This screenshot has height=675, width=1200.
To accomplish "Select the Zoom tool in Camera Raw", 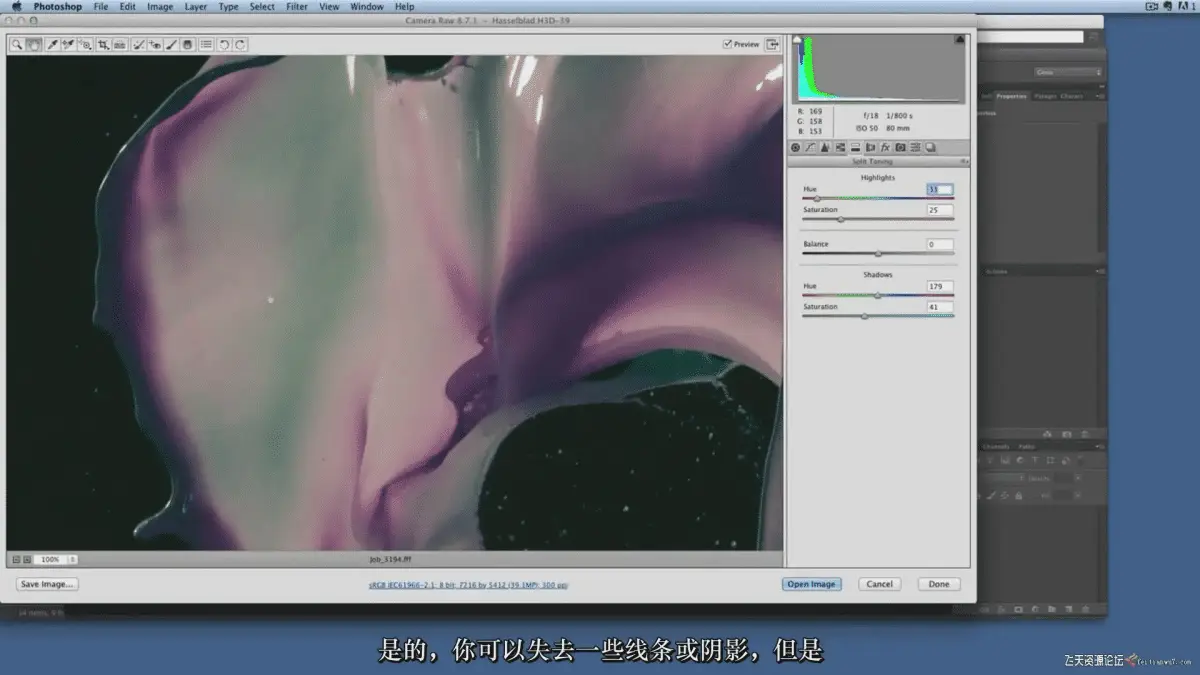I will click(17, 45).
